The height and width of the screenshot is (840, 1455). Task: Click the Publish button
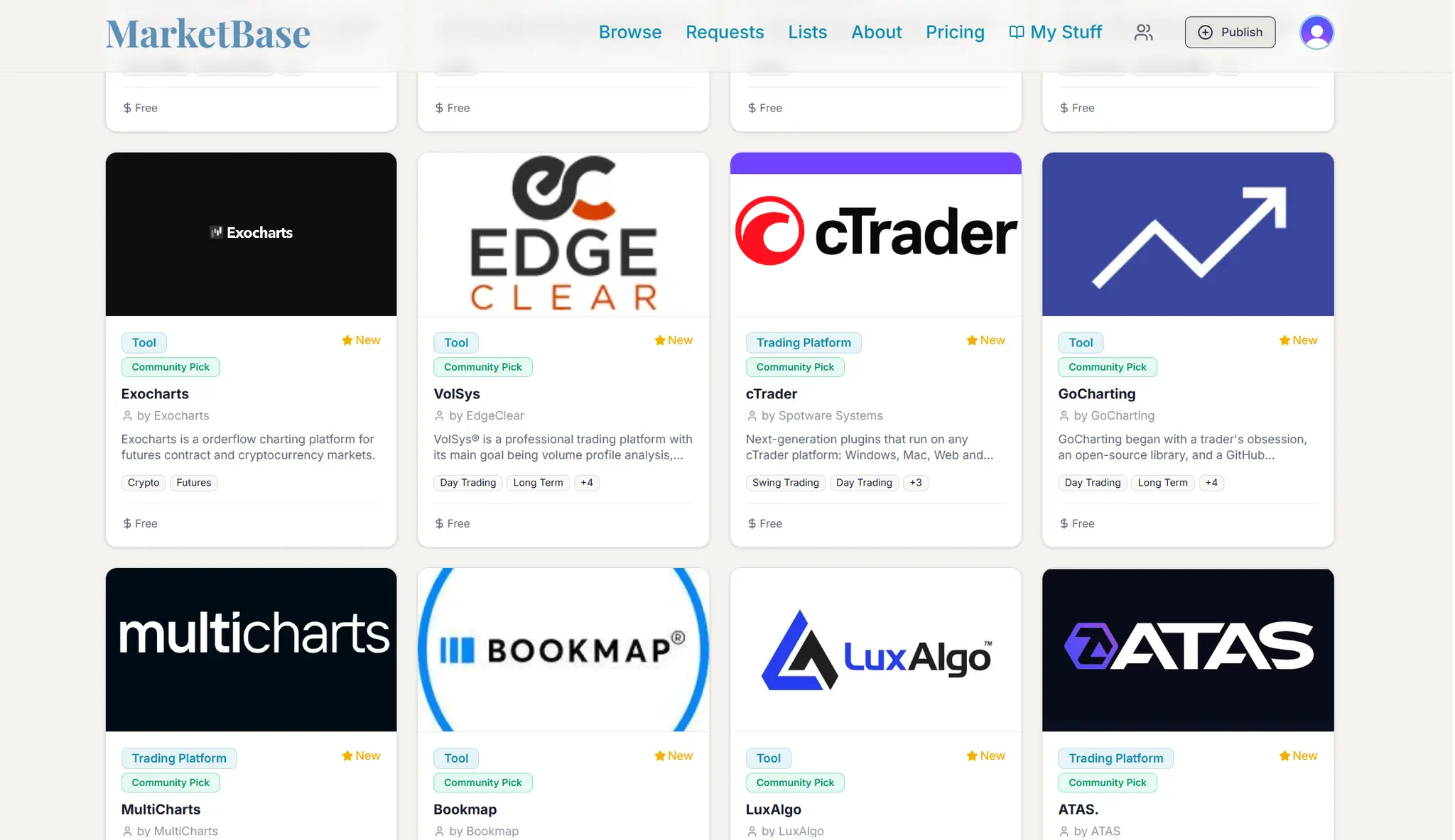(1230, 32)
